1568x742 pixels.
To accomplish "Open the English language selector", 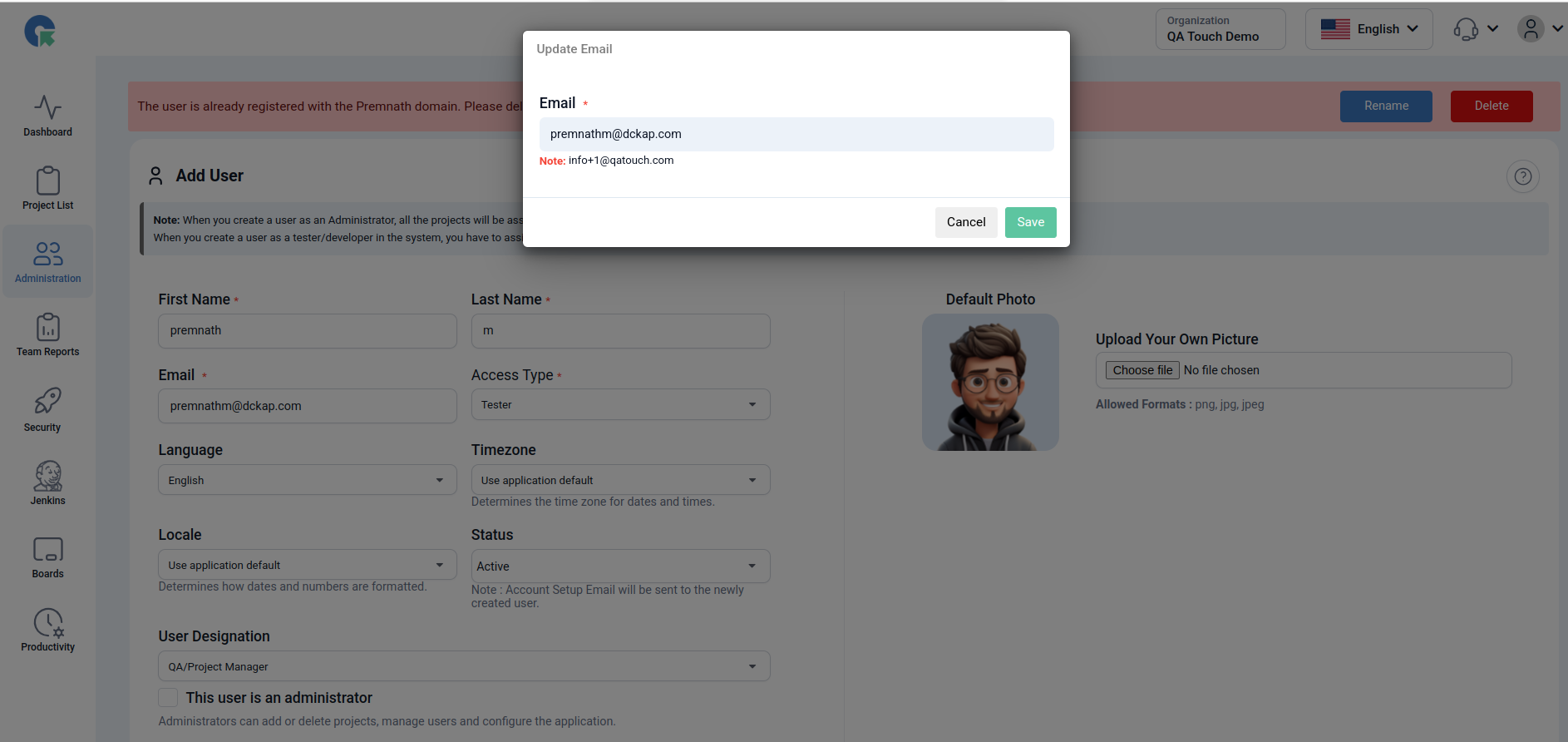I will [x=1368, y=29].
